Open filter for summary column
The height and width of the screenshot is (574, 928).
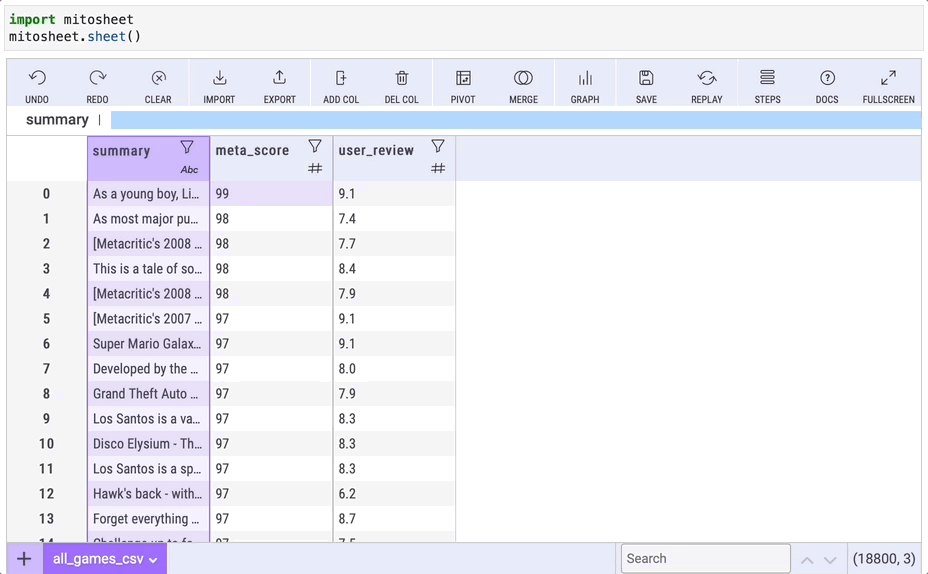coord(187,147)
